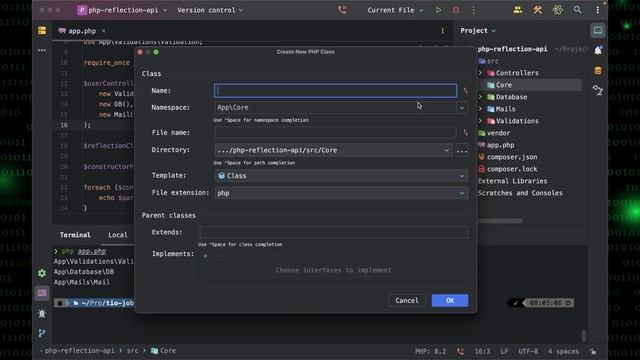The height and width of the screenshot is (360, 640).
Task: Open the more run actions menu
Action: (473, 10)
